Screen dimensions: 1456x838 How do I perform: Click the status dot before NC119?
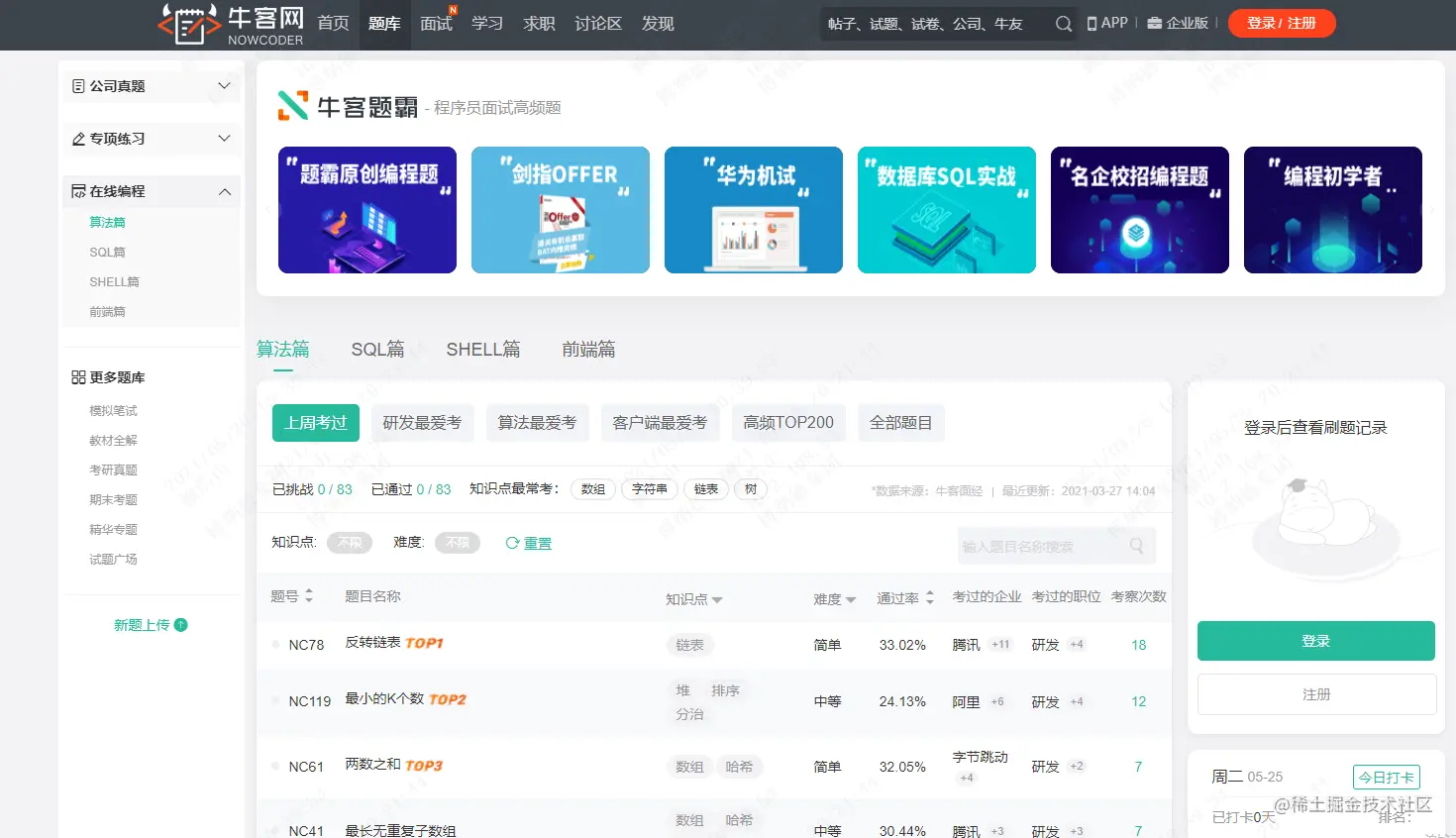pyautogui.click(x=276, y=701)
